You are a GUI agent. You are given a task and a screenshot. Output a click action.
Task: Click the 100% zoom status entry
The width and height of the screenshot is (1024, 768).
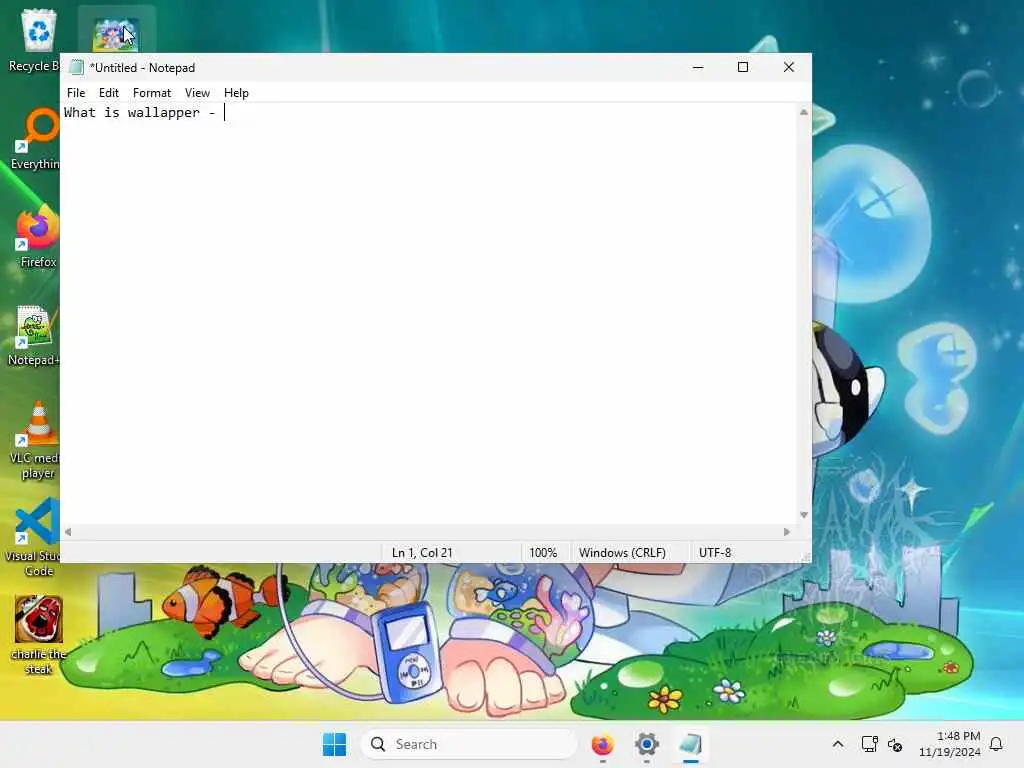tap(543, 552)
